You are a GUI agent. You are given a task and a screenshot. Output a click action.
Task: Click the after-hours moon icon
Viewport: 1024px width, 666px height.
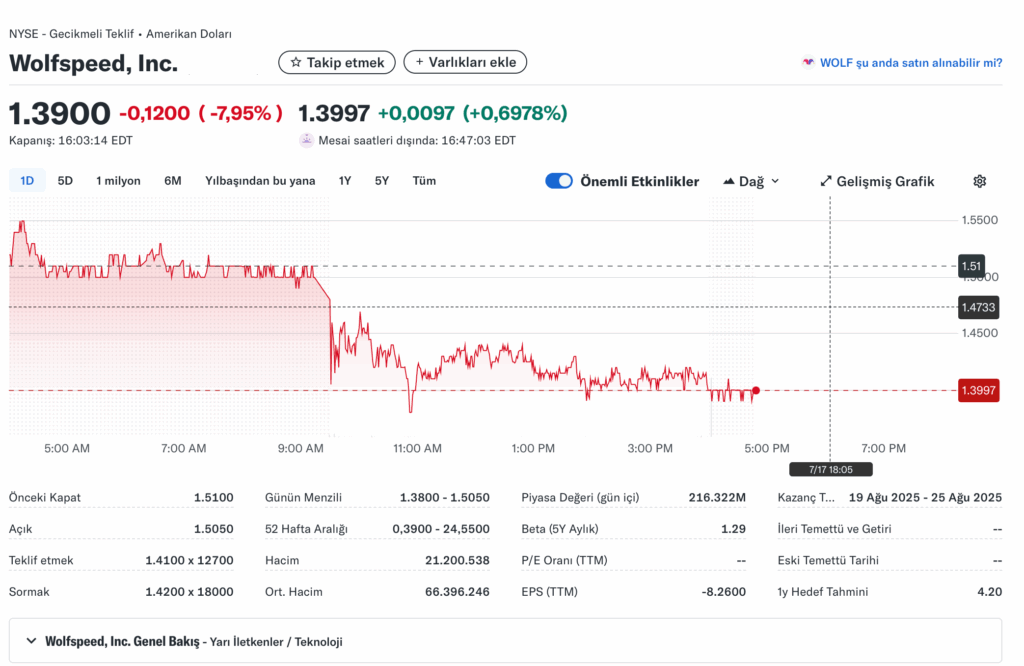click(x=306, y=140)
